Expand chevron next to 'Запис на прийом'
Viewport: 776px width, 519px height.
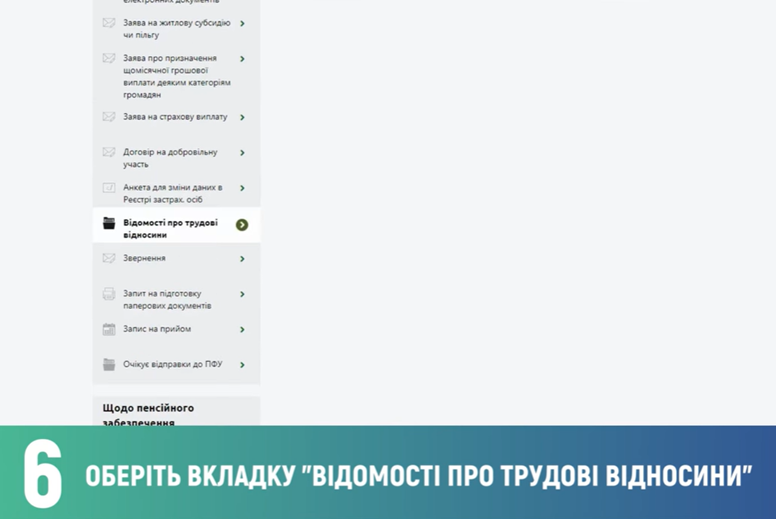click(242, 329)
